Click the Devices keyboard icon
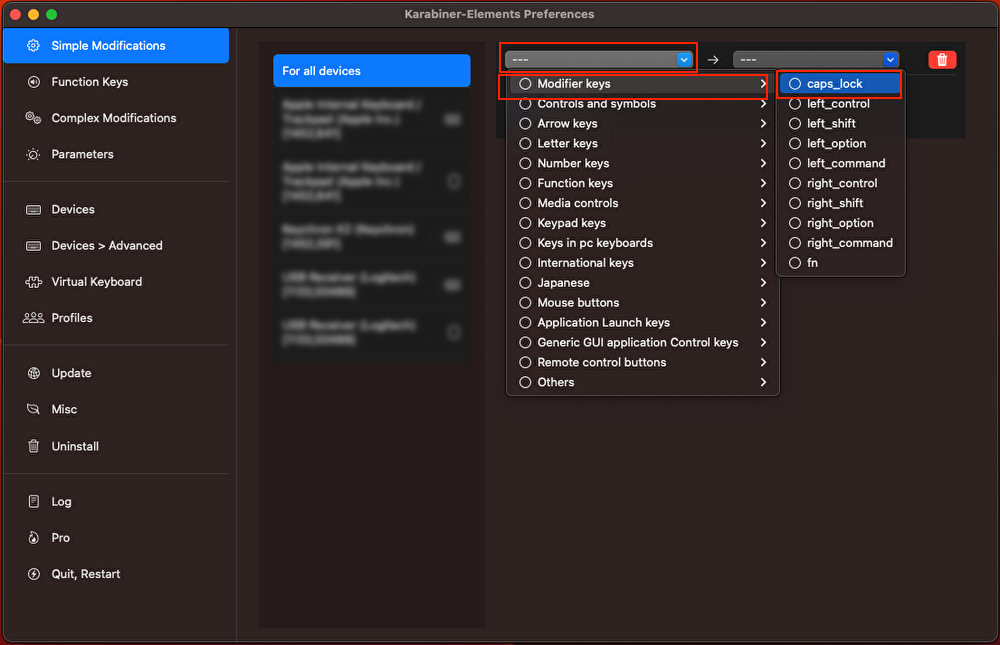1000x645 pixels. pos(33,210)
